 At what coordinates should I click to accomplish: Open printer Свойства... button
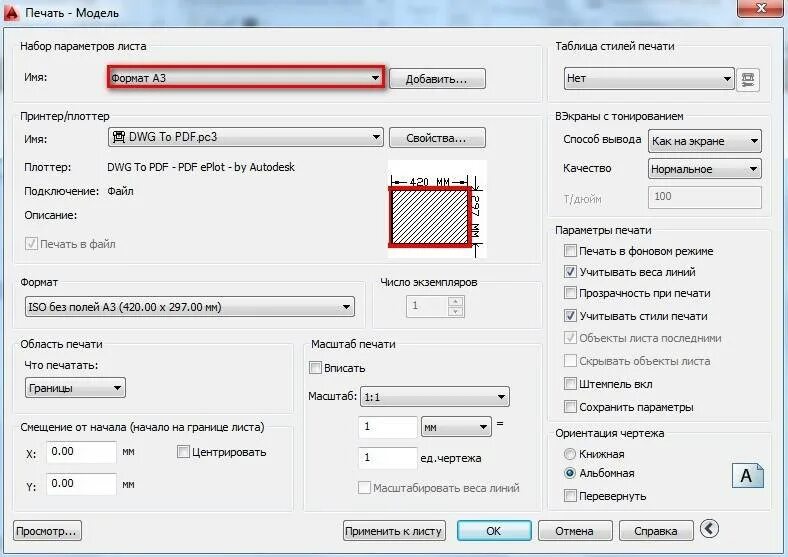pos(437,138)
